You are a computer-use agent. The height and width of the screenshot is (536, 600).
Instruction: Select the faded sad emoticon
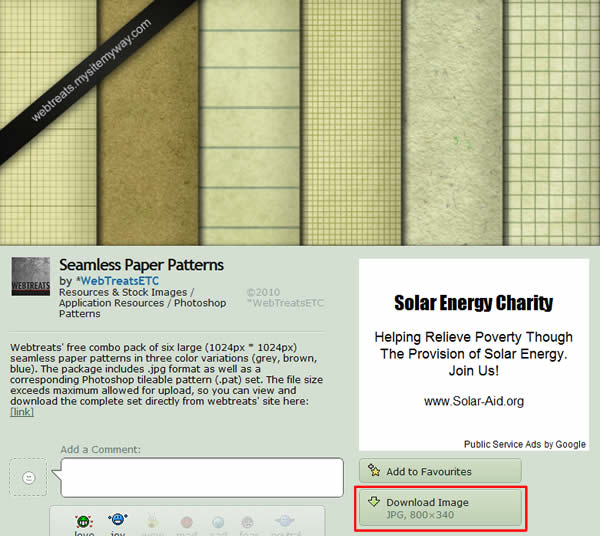point(218,522)
